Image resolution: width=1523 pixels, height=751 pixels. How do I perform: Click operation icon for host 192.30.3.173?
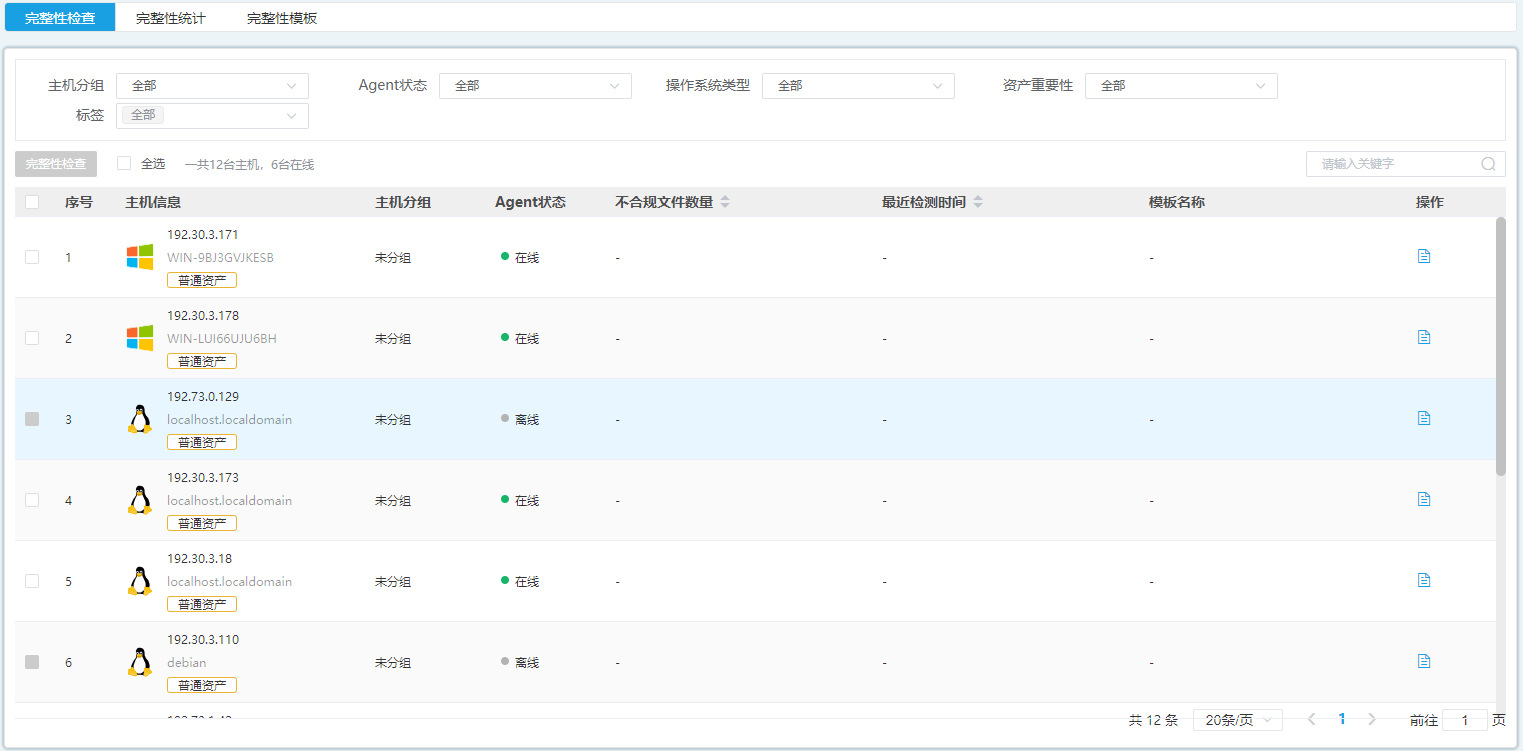[1424, 499]
